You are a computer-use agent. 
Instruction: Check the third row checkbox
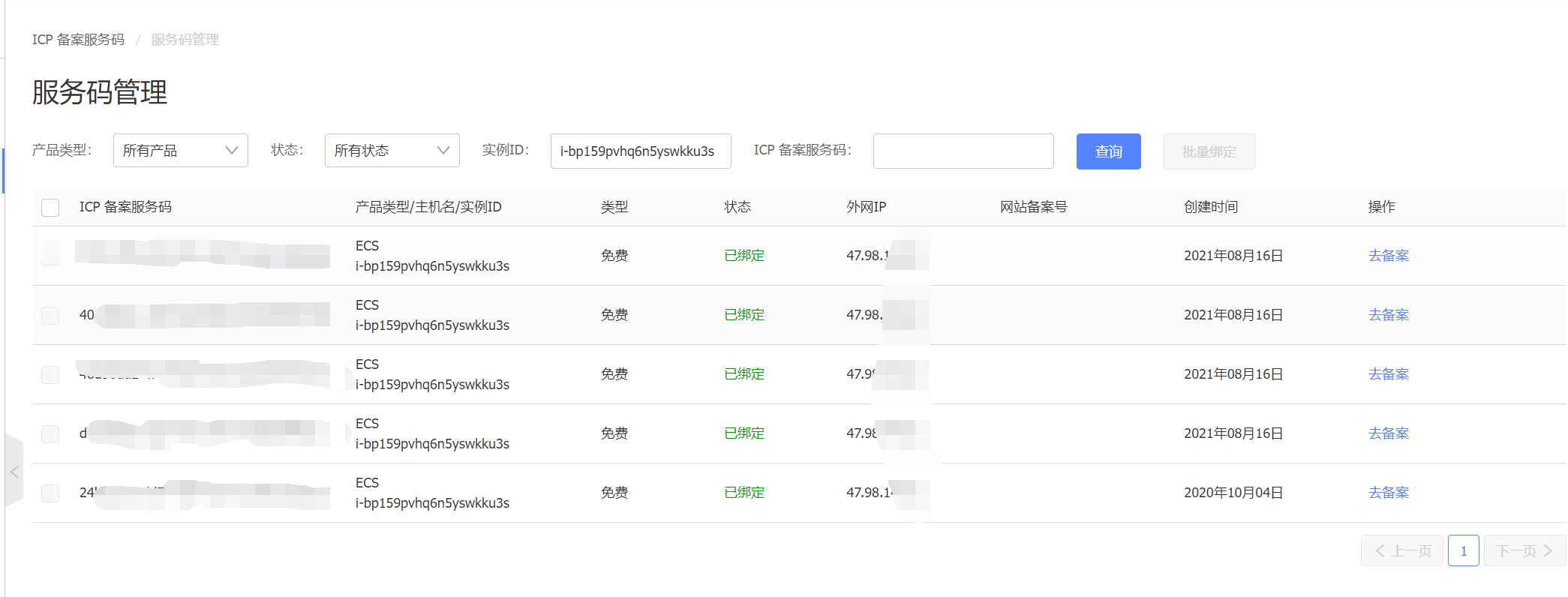[50, 374]
